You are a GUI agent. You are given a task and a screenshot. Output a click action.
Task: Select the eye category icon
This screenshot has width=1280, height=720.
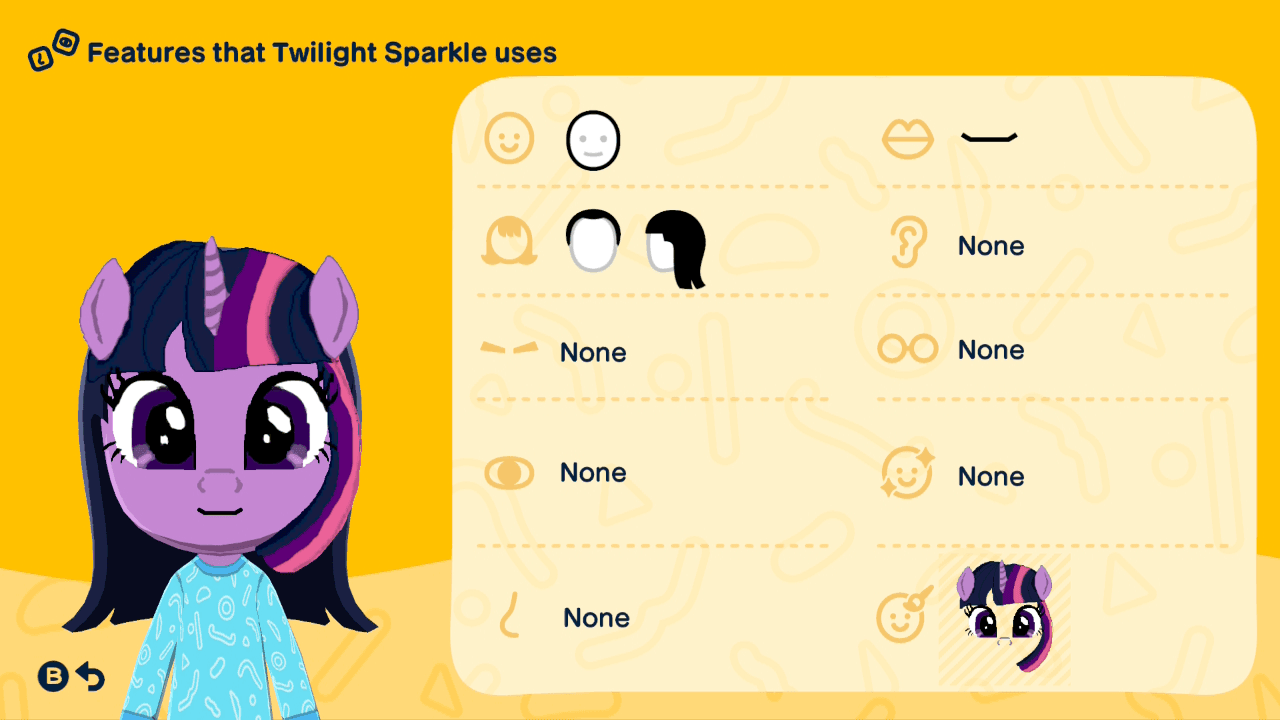pyautogui.click(x=509, y=473)
